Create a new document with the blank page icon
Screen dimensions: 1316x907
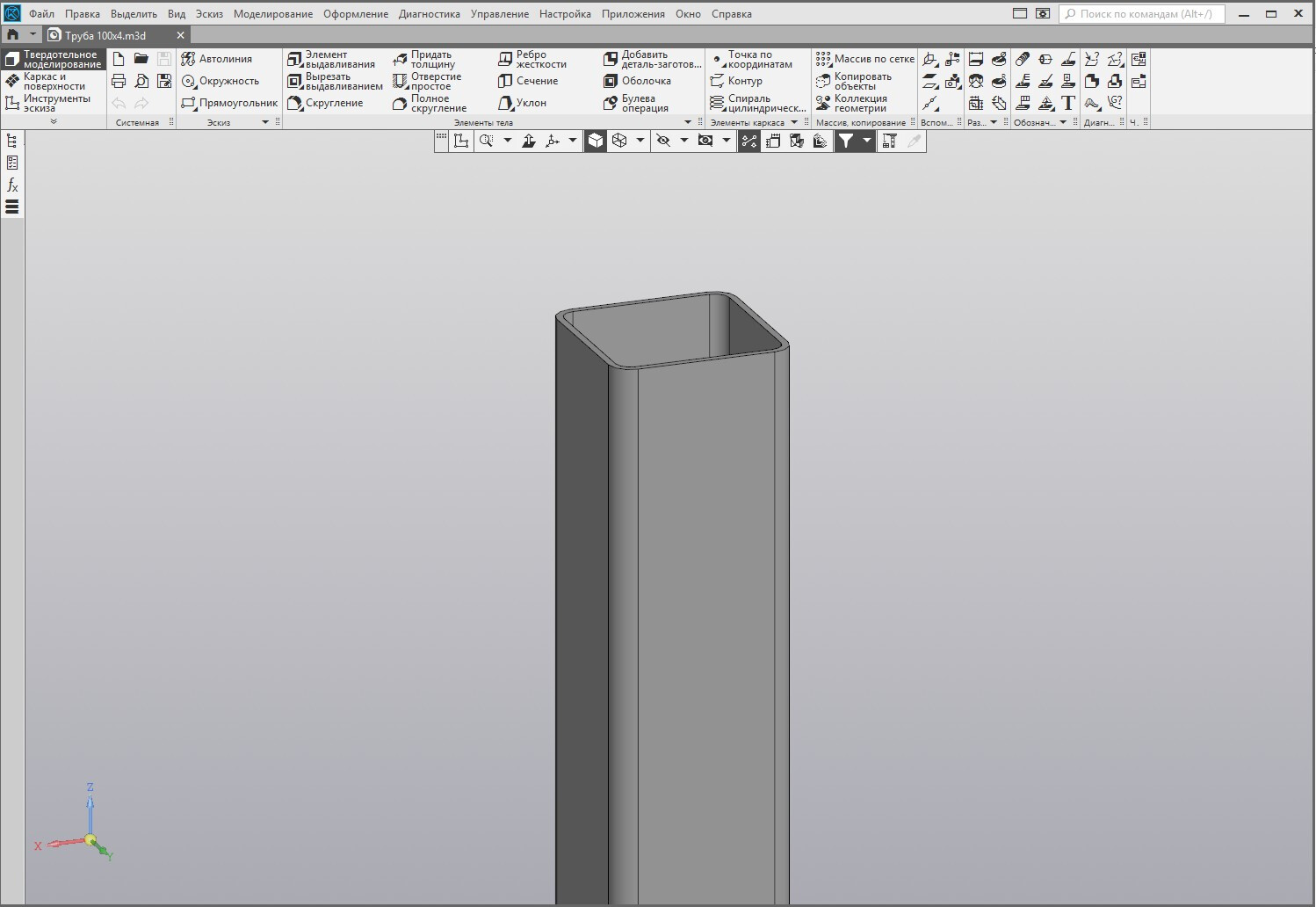119,59
